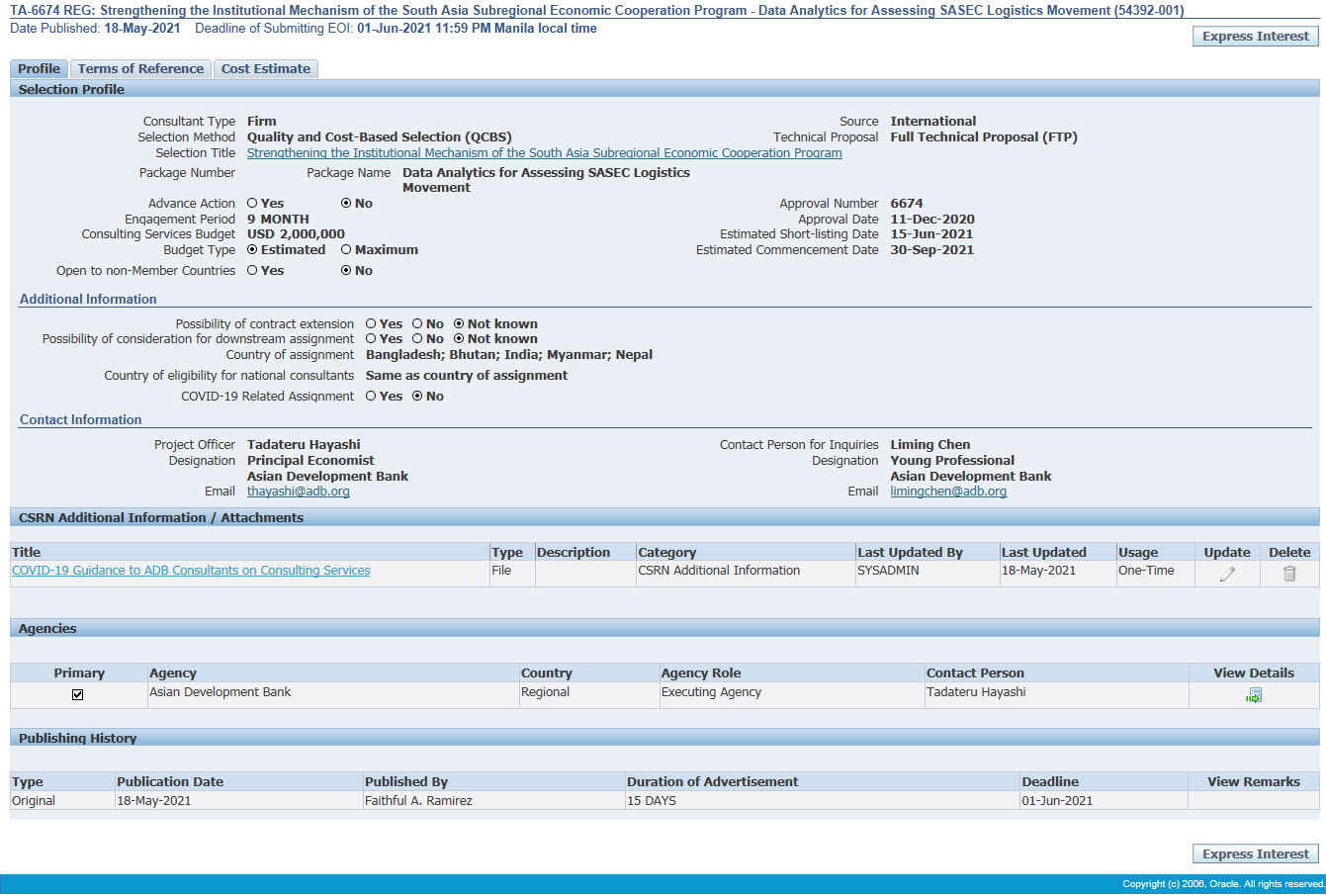
Task: Select Yes for Advance Action
Action: [x=252, y=203]
